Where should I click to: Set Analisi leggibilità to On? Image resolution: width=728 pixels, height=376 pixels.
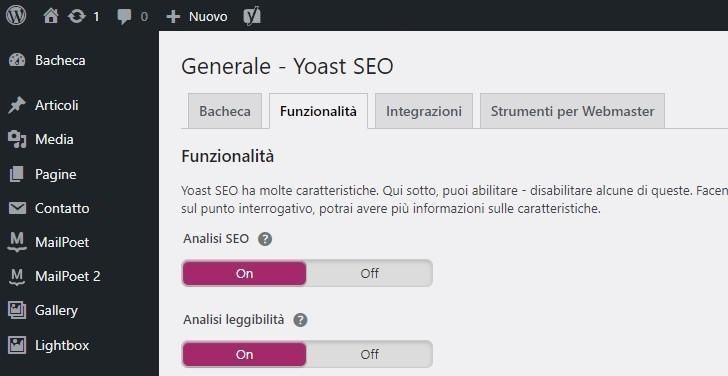click(x=244, y=354)
